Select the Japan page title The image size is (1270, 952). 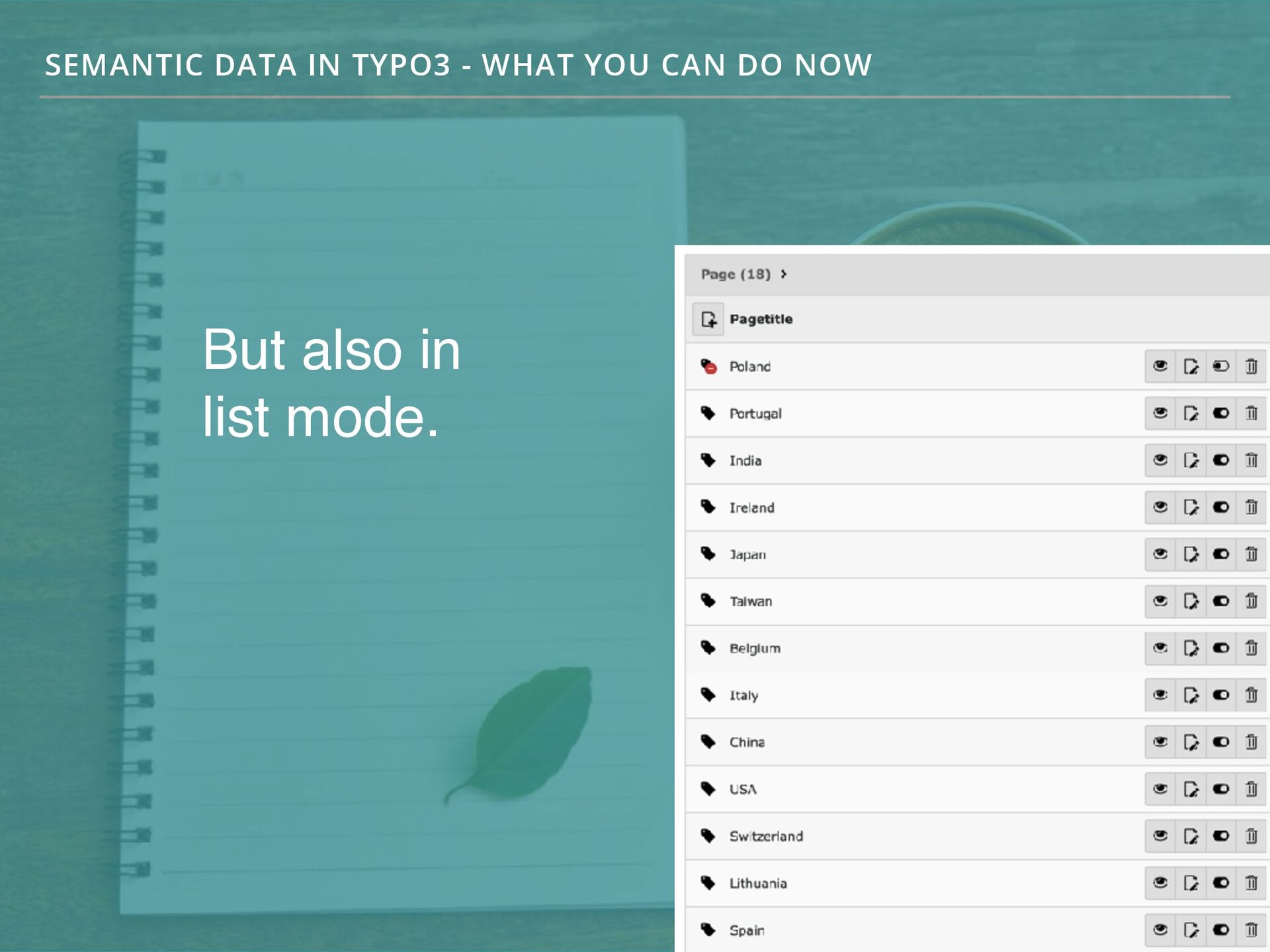pyautogui.click(x=748, y=555)
